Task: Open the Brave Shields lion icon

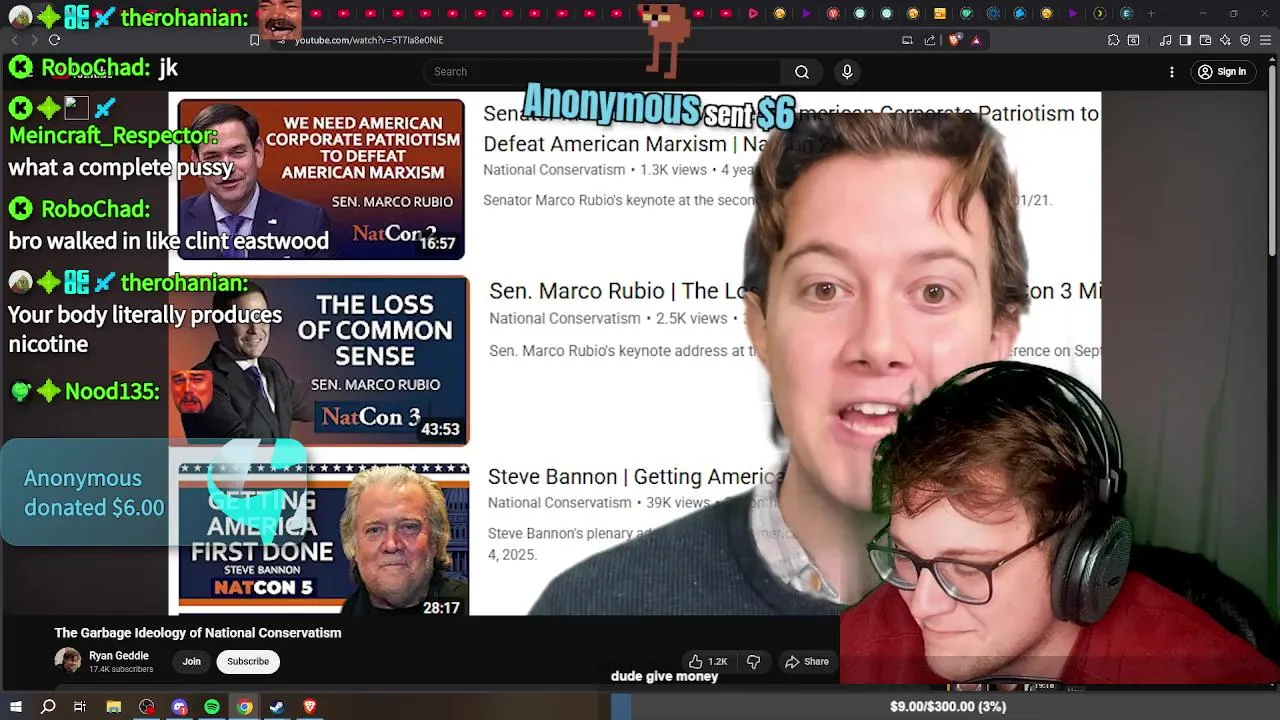Action: (954, 40)
